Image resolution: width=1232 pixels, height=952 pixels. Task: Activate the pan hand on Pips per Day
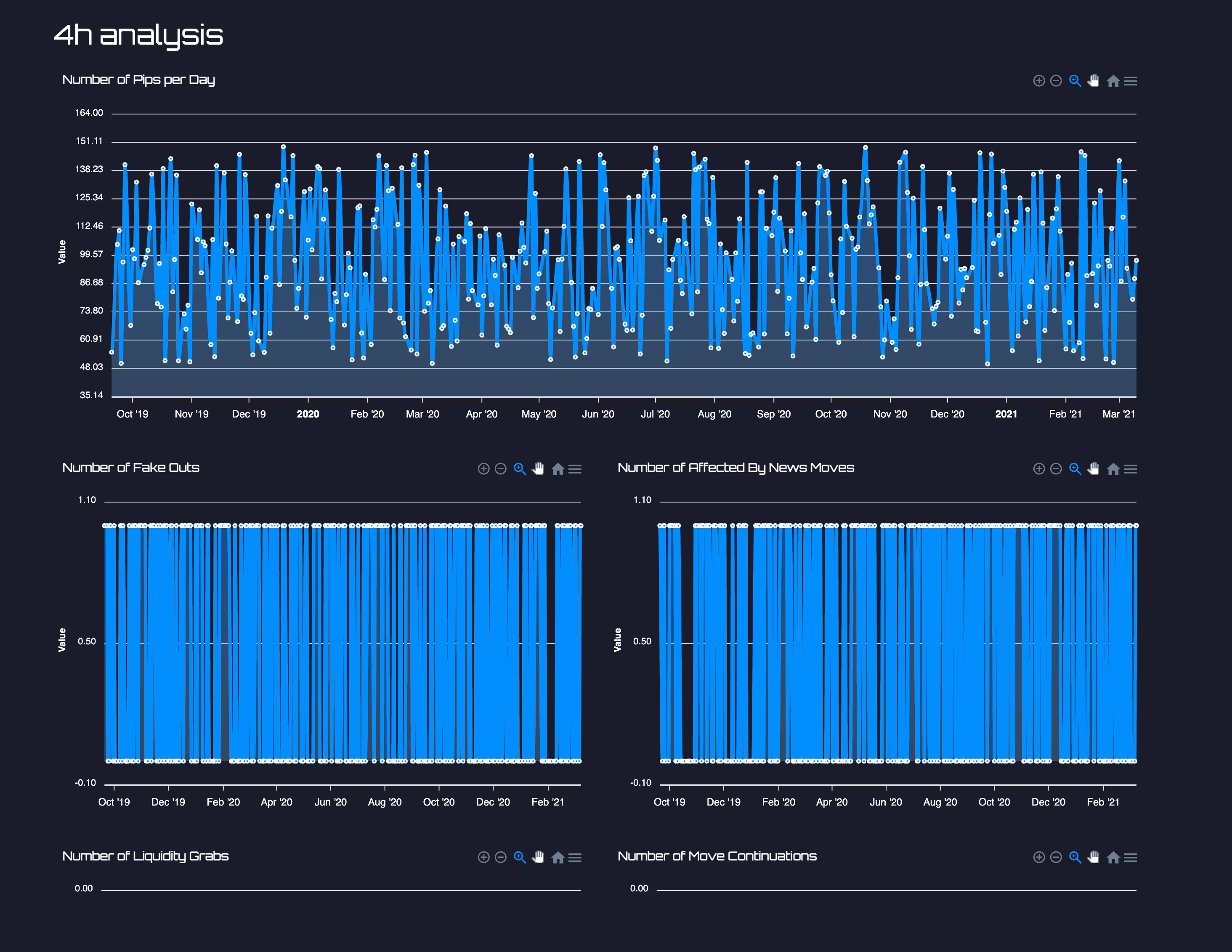tap(1094, 81)
